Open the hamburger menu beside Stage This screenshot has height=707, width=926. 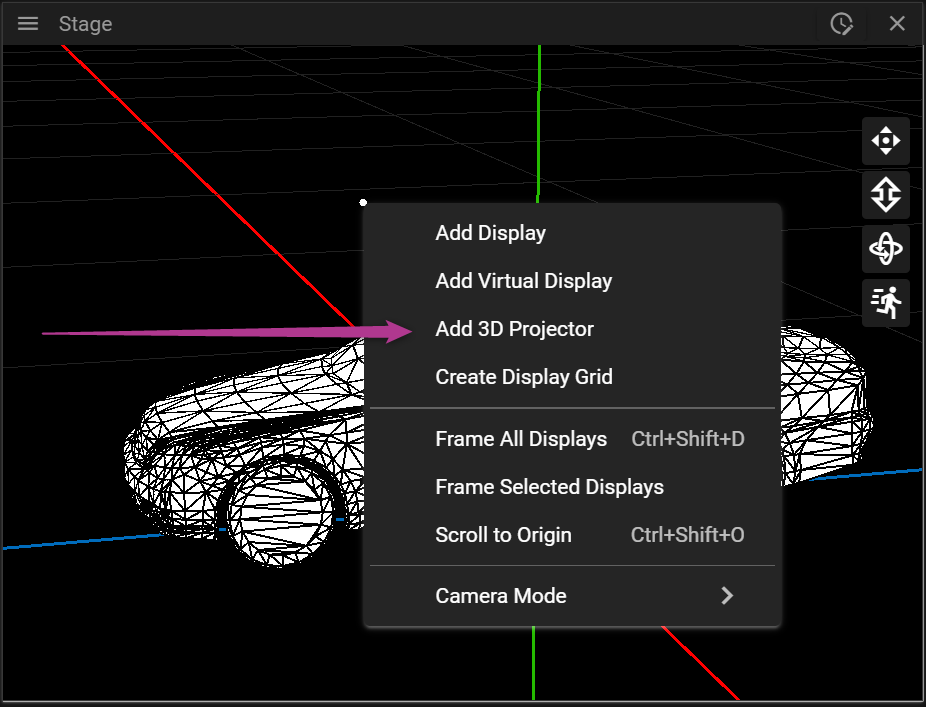(28, 24)
